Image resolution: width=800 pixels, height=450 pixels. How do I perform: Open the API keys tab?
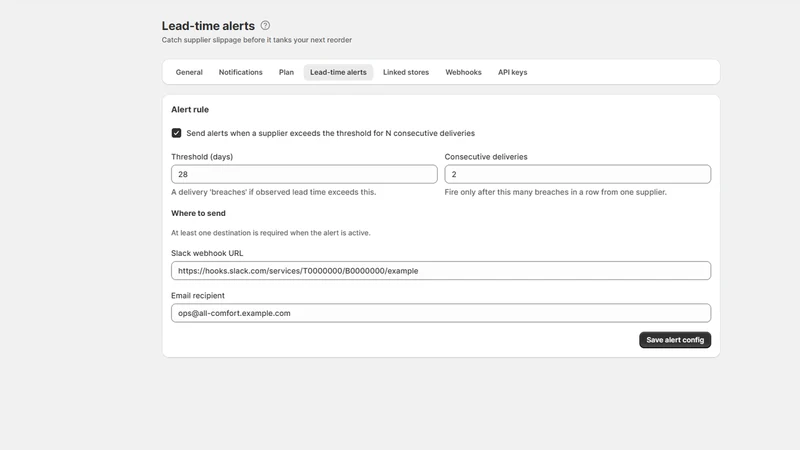(x=512, y=72)
